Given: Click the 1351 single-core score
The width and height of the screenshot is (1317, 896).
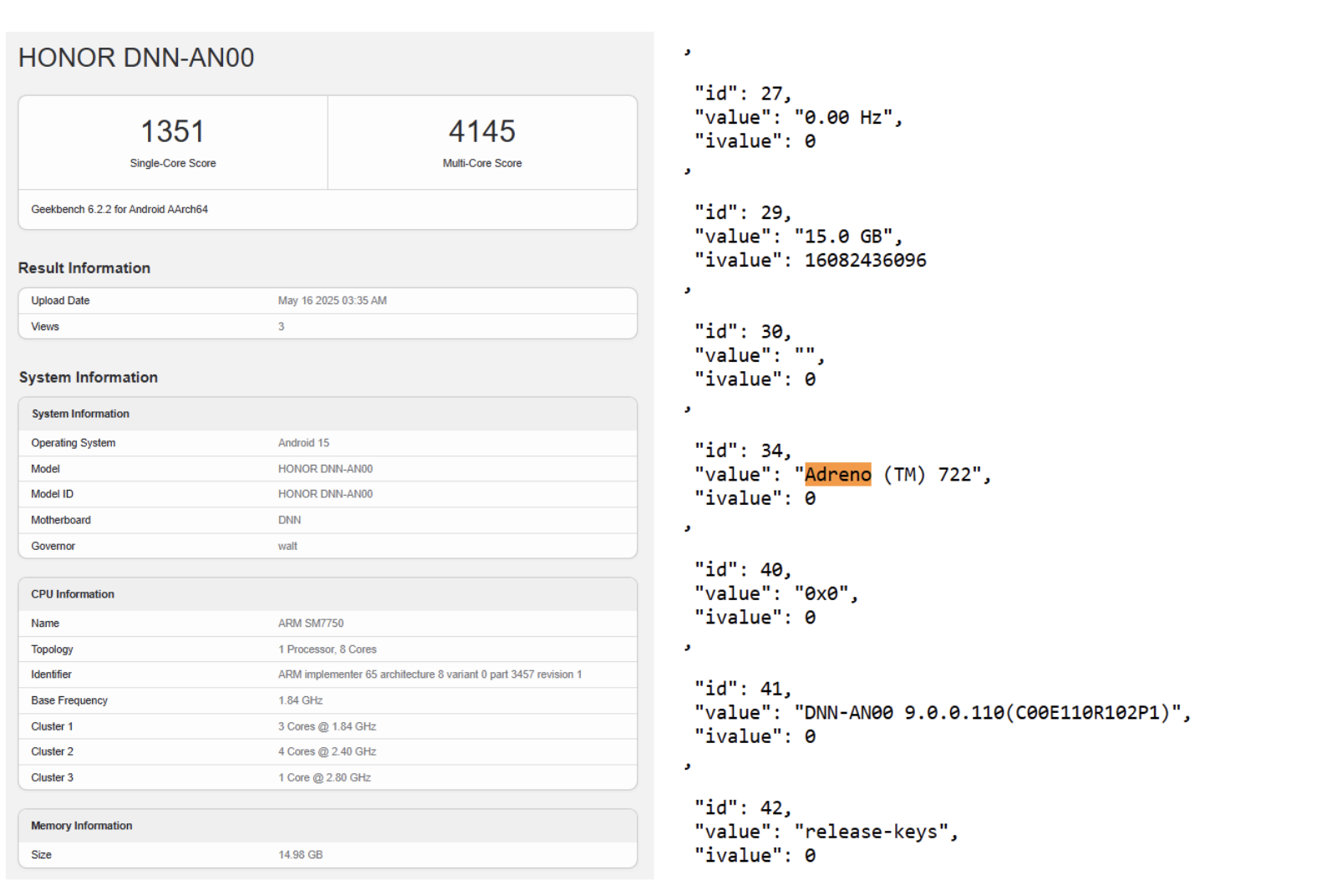Looking at the screenshot, I should [x=172, y=131].
